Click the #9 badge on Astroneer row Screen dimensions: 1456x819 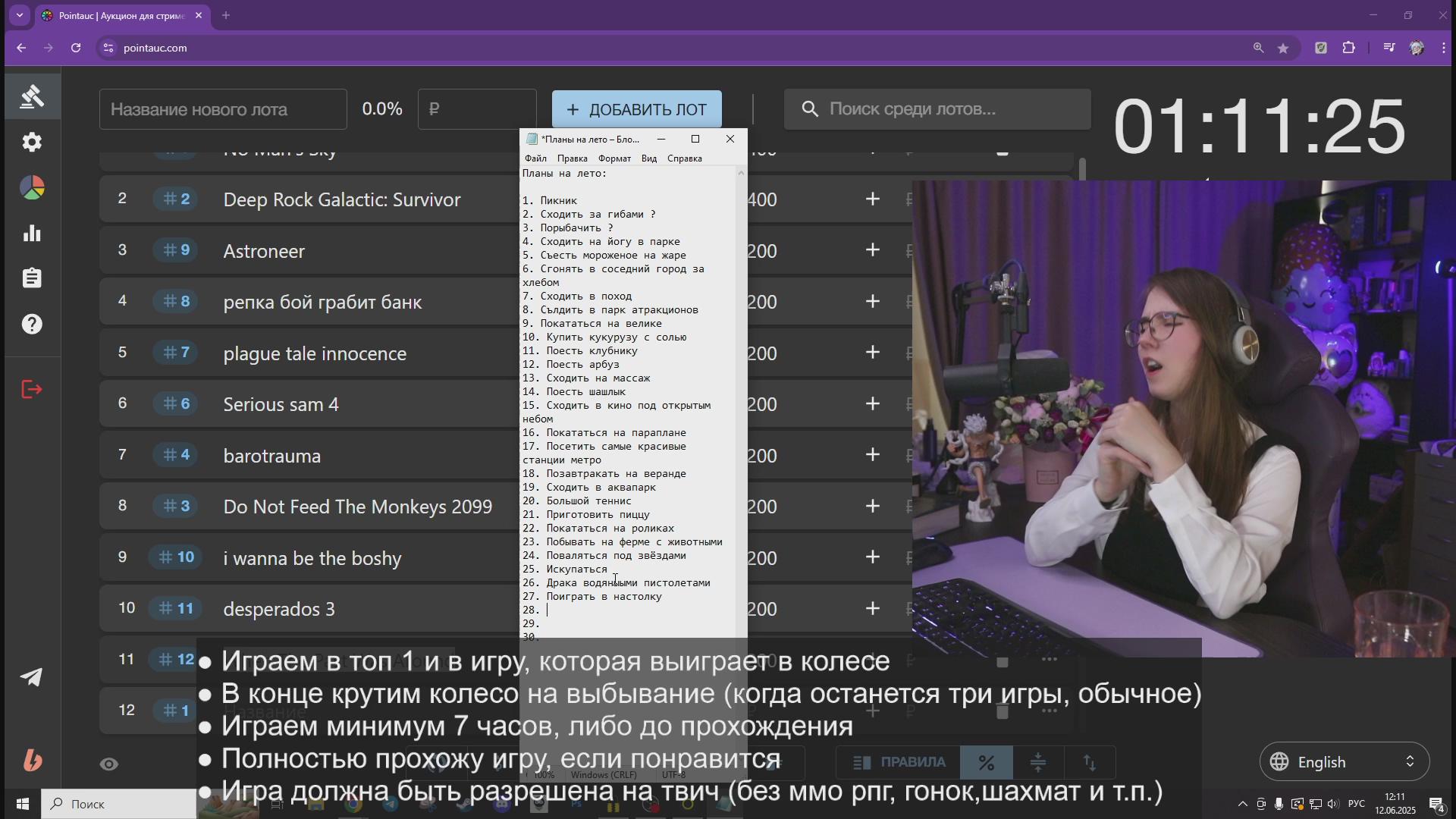[x=176, y=250]
